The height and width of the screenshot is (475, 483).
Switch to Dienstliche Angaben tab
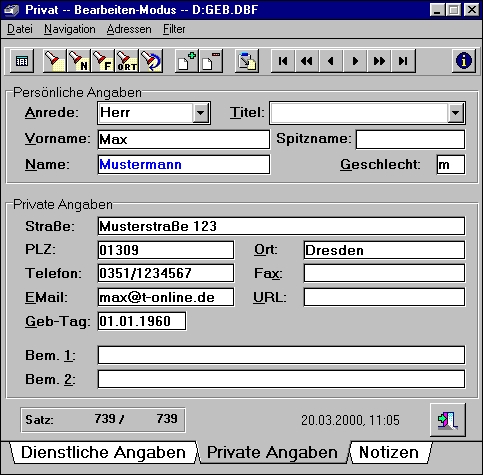[x=103, y=453]
